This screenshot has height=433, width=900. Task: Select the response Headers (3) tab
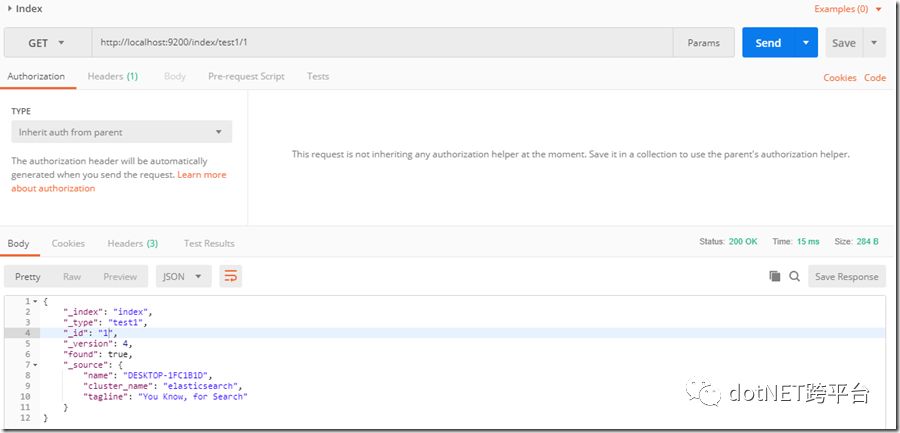133,243
